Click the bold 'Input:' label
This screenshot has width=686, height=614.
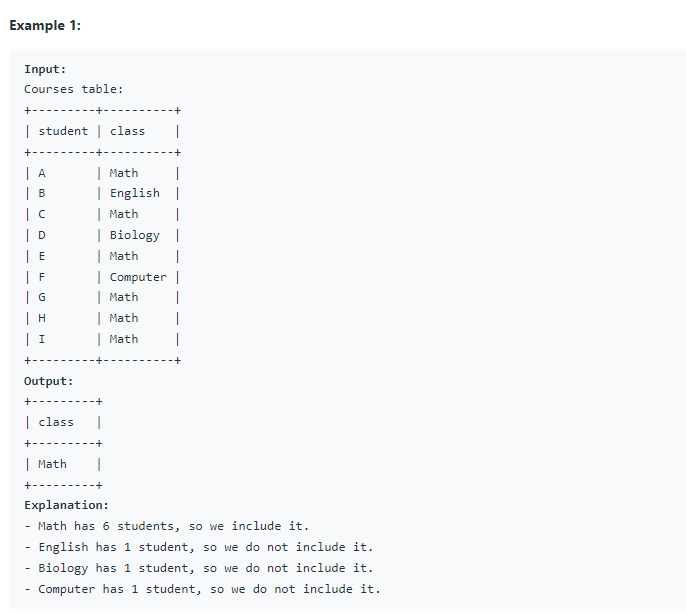(45, 69)
